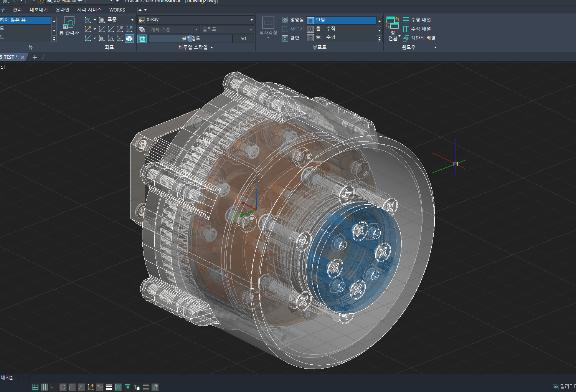Select the third row in the viewport list
576x392 pixels.
pos(342,37)
